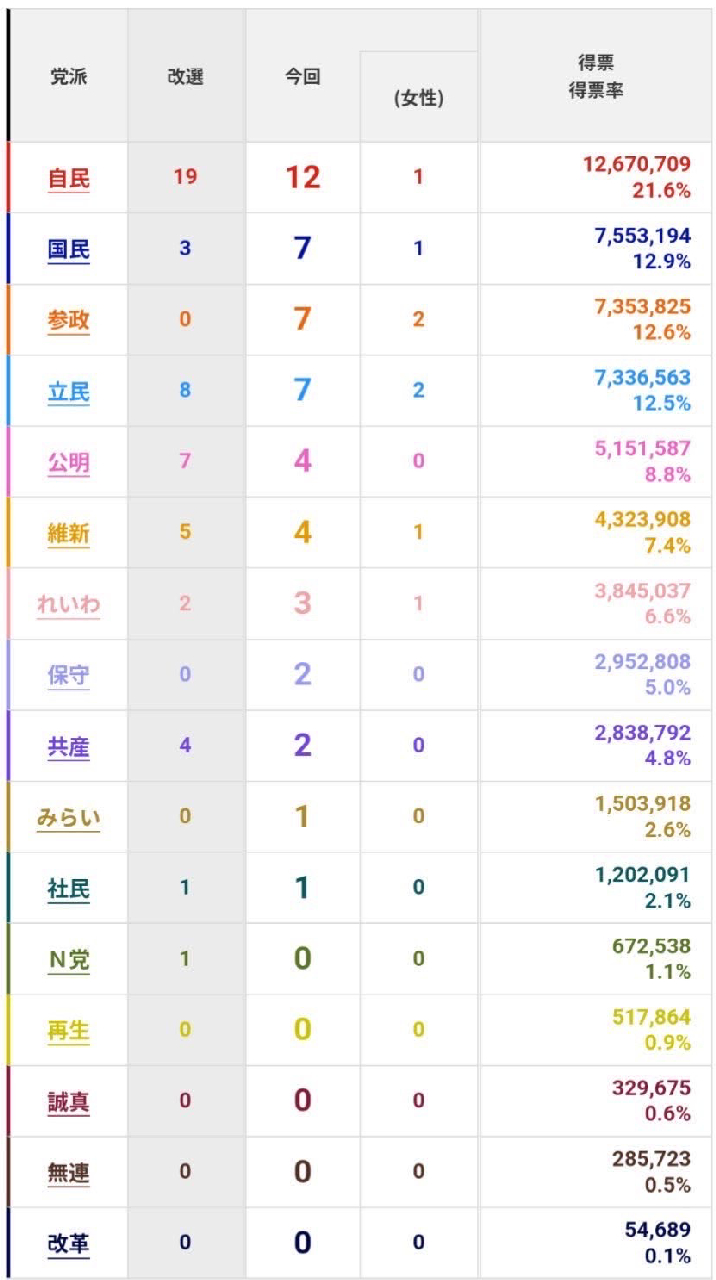Open the 国民 party link

[x=68, y=250]
